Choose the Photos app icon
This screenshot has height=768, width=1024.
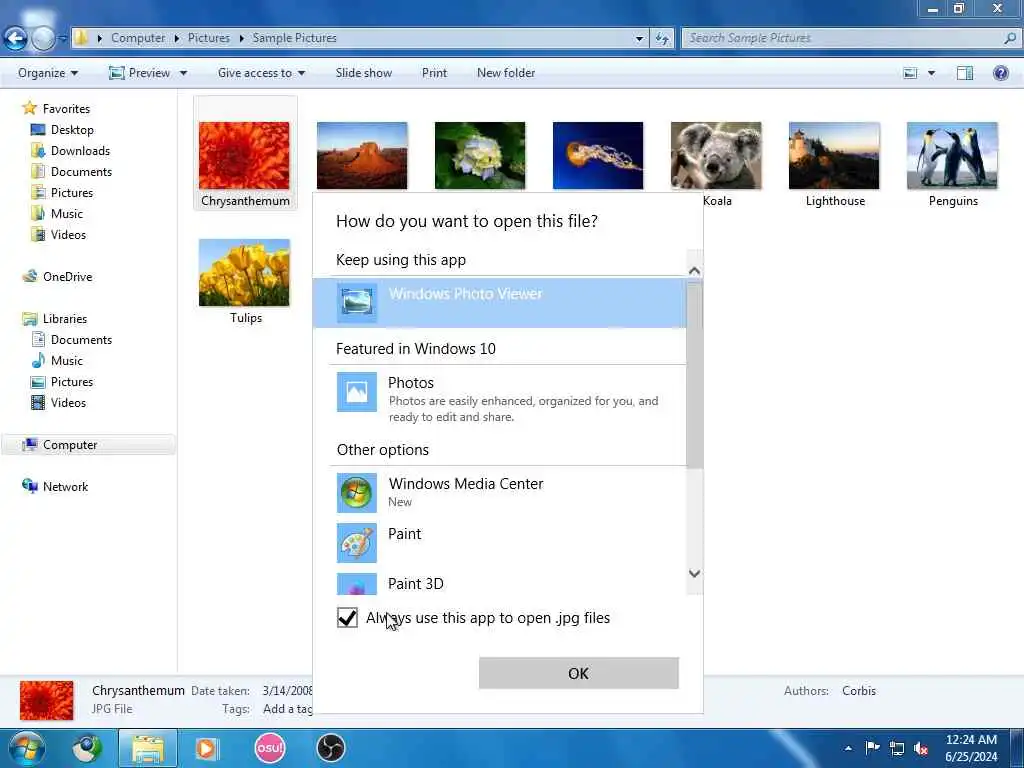[357, 392]
